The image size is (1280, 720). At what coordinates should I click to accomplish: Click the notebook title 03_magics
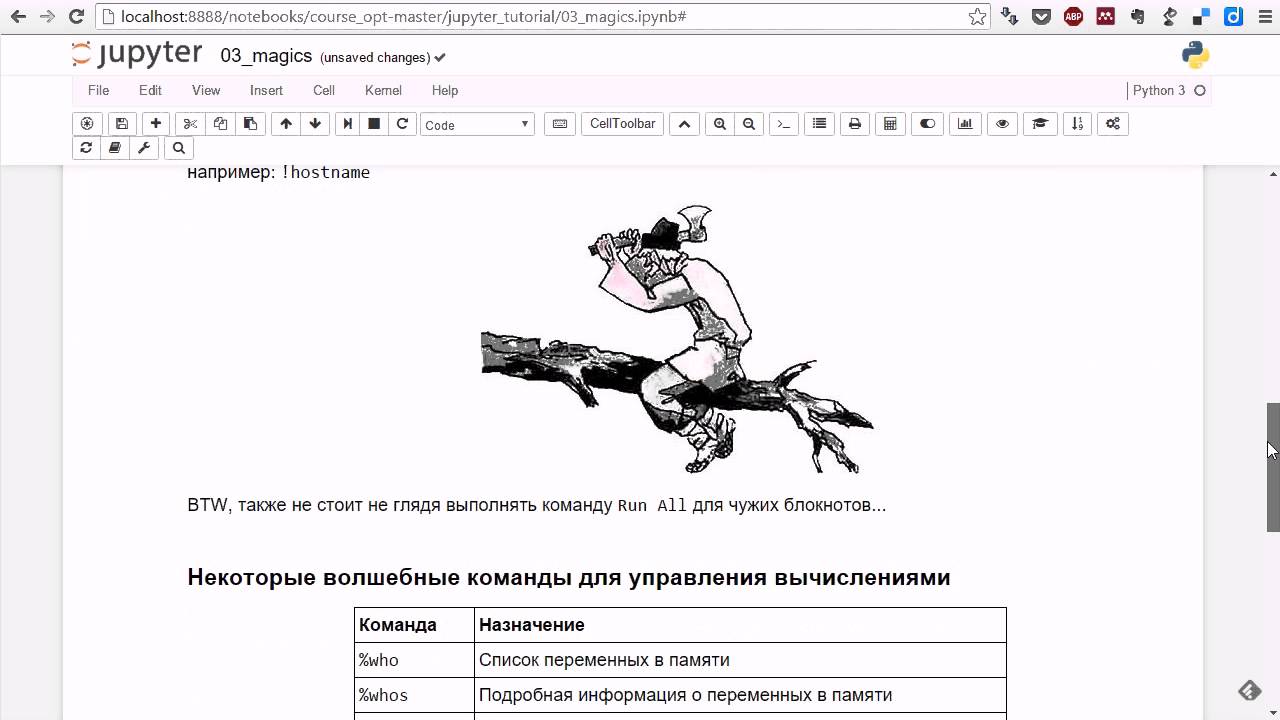click(x=266, y=57)
